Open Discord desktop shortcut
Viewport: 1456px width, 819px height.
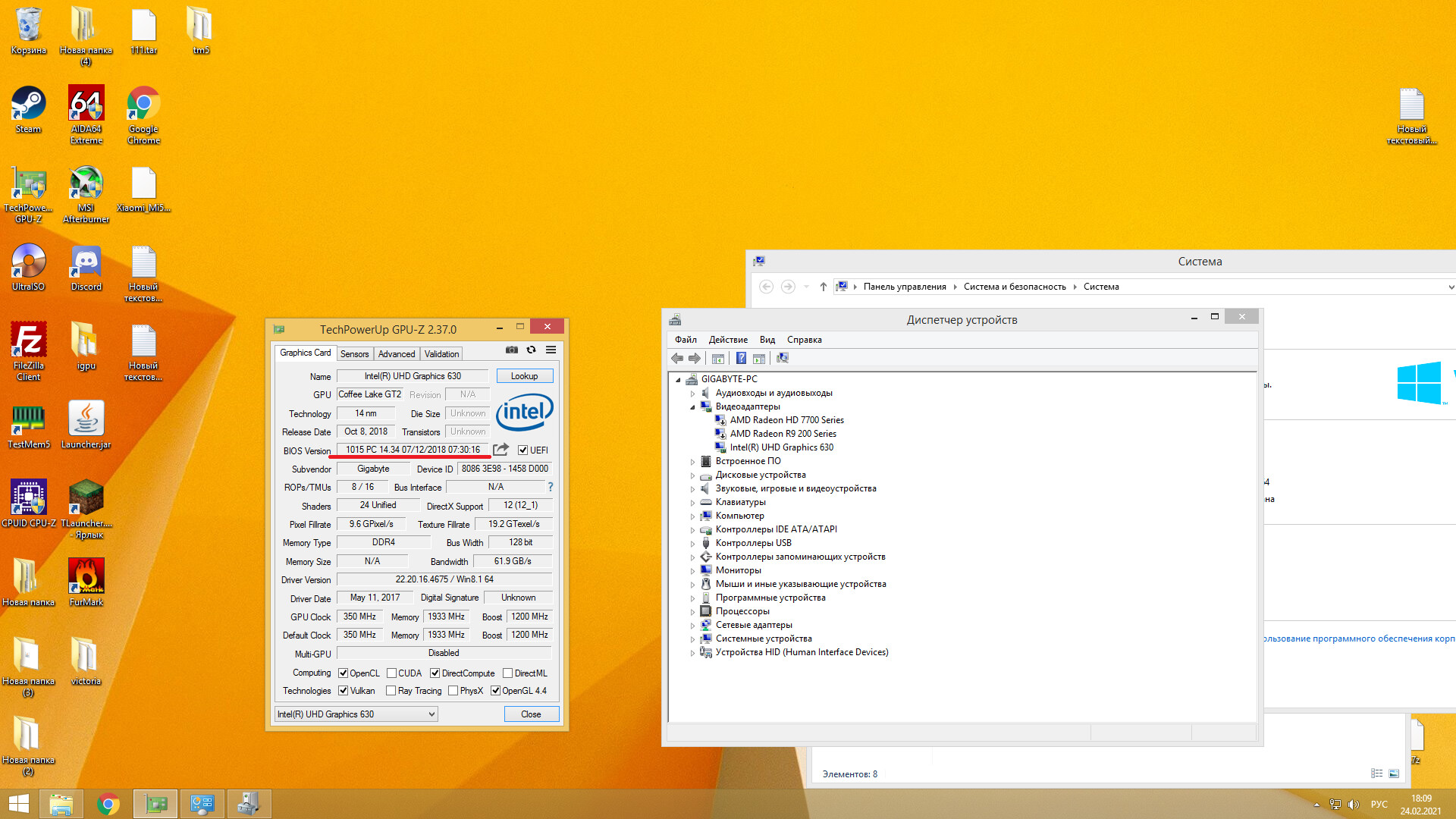click(x=86, y=268)
